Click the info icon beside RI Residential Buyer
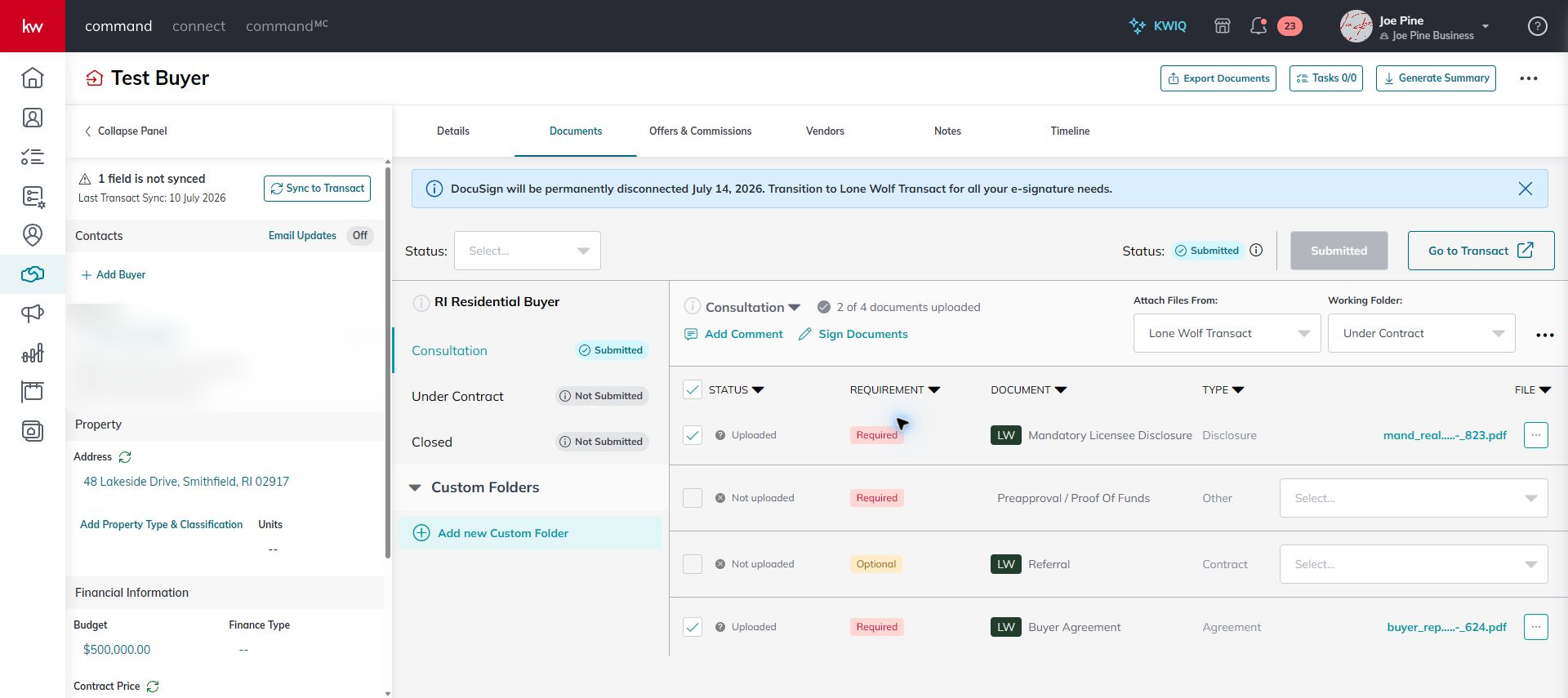This screenshot has width=1568, height=698. [421, 303]
